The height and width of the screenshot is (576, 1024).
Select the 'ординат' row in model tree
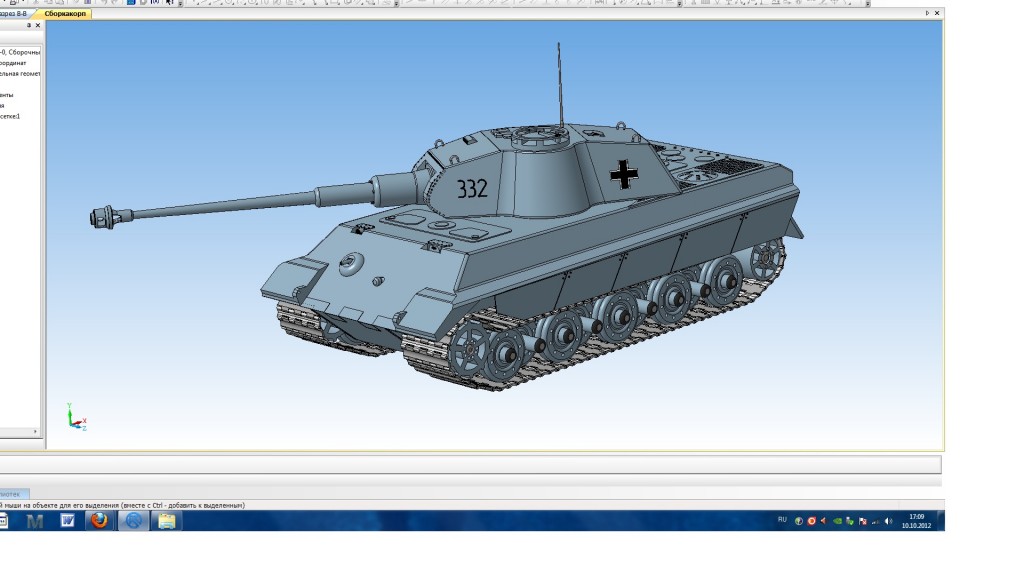click(14, 63)
